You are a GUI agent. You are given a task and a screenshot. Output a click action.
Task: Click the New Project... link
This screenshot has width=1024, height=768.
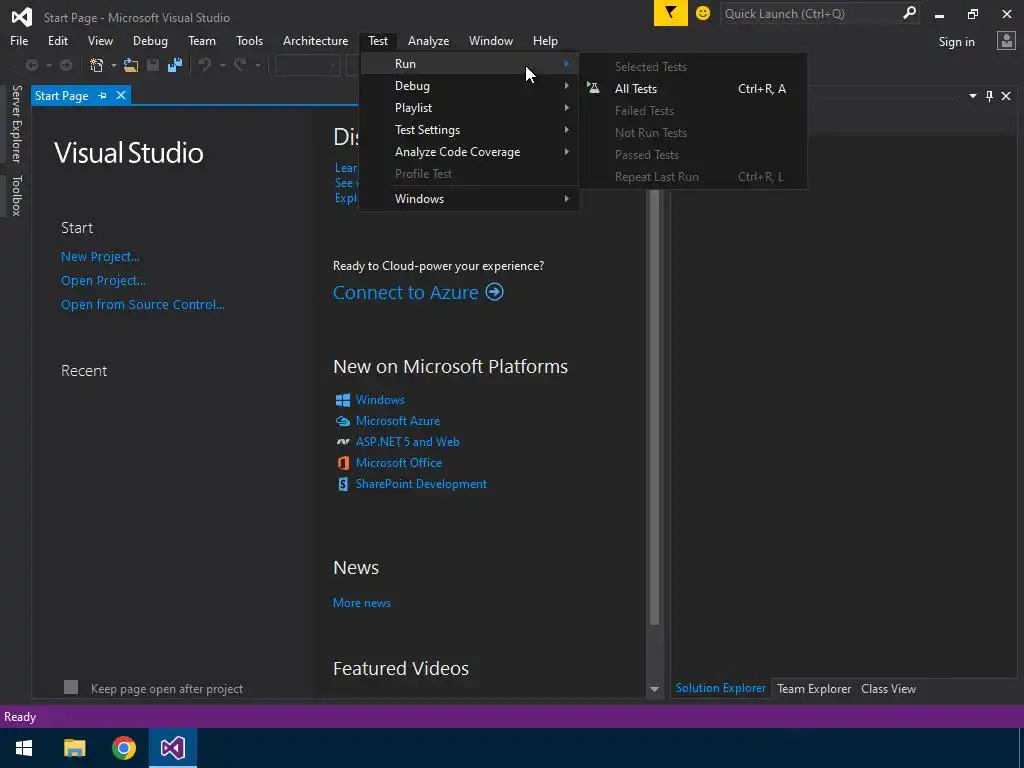coord(101,257)
